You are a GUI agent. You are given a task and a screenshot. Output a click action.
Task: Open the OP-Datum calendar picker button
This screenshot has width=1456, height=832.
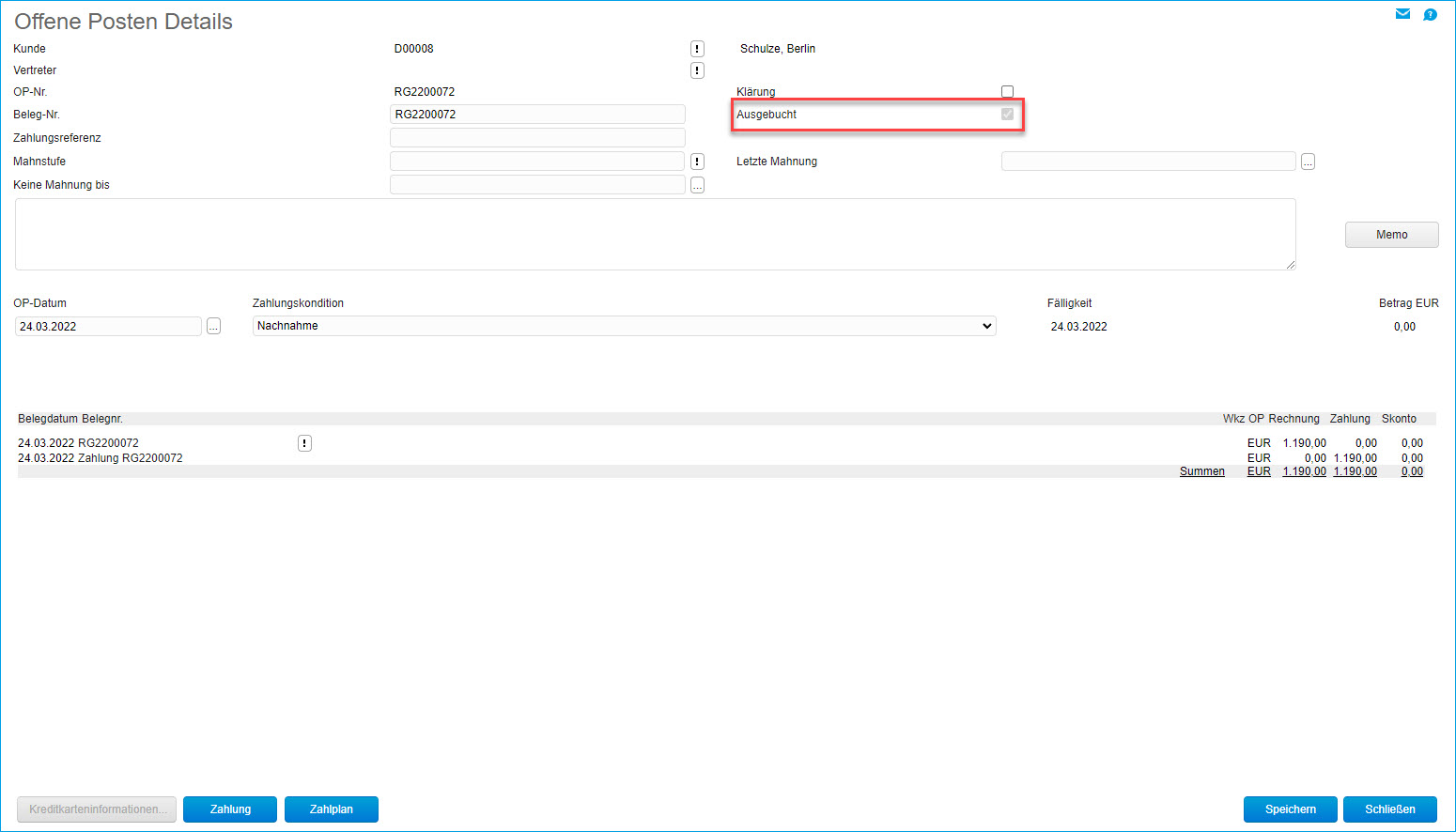tap(213, 326)
